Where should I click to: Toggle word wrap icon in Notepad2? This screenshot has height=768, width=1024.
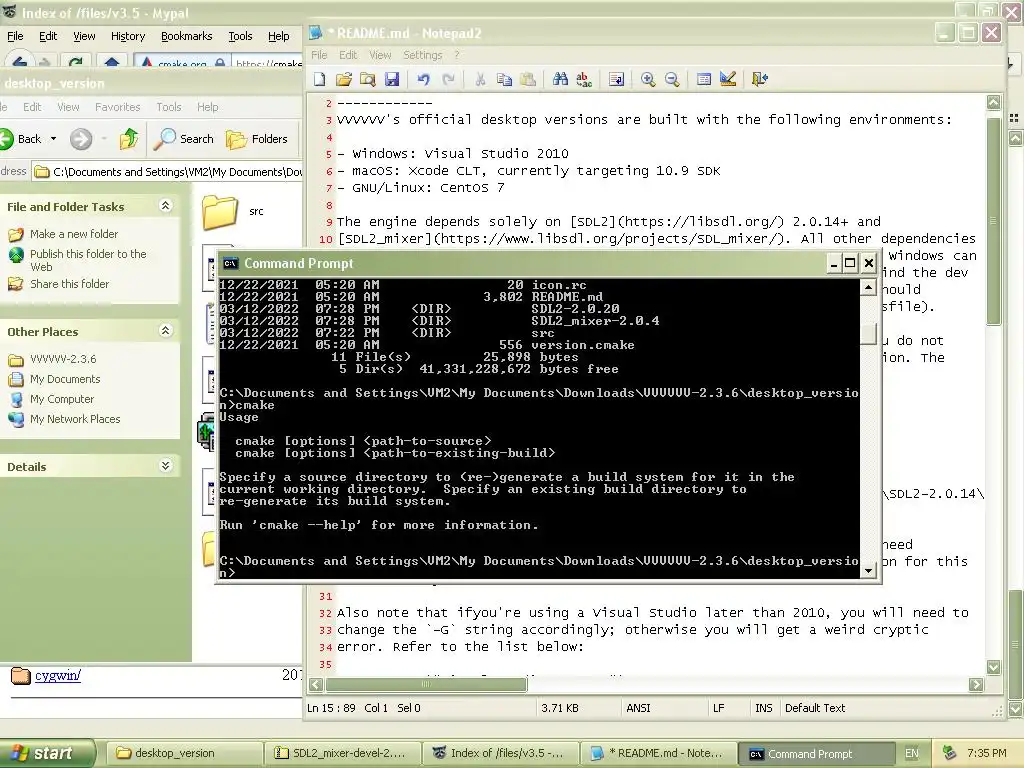[x=616, y=79]
